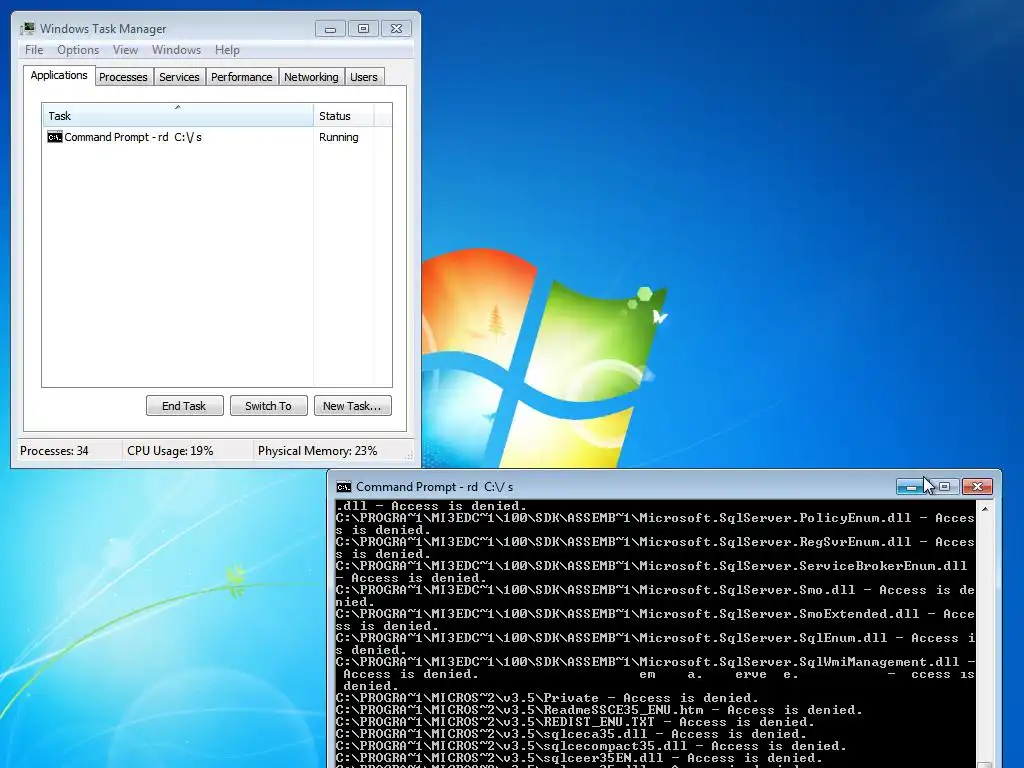The image size is (1024, 768).
Task: Open the Windows menu in Task Manager
Action: 176,50
